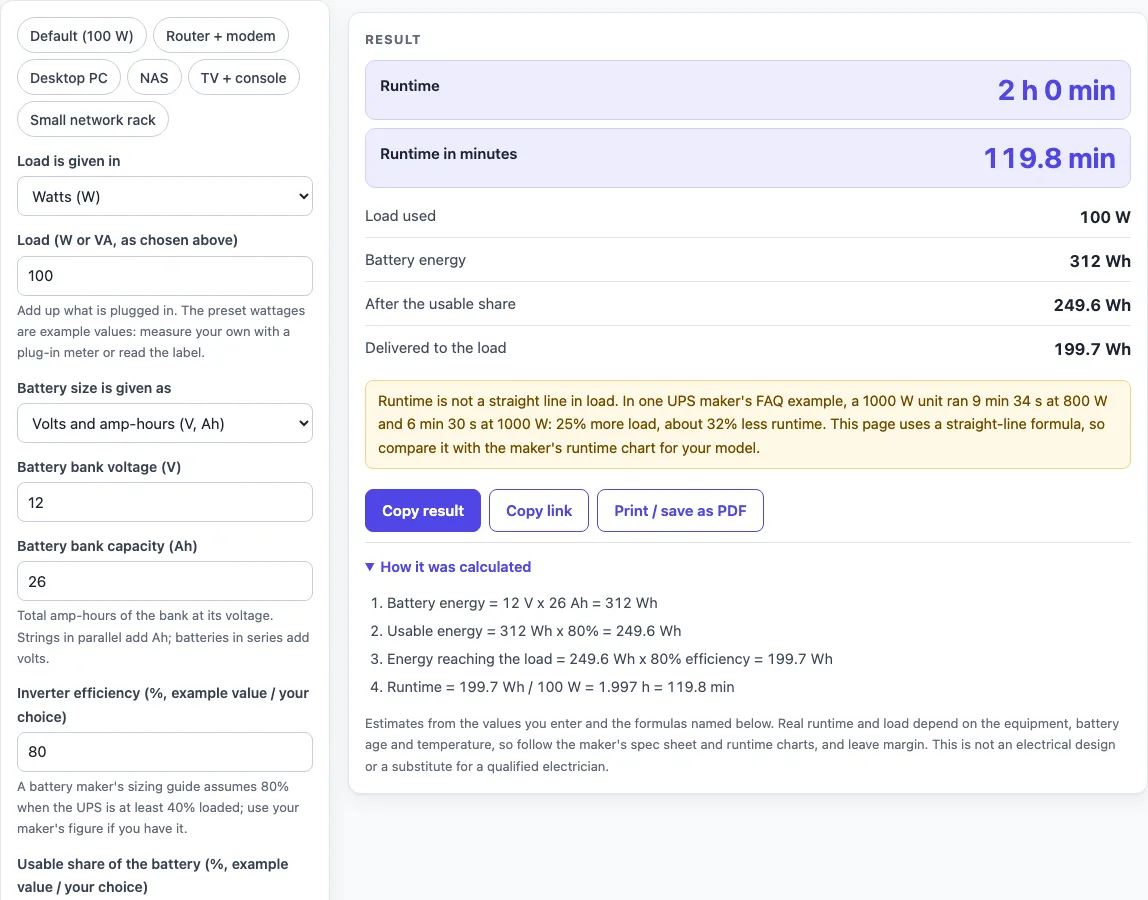
Task: Click the yellow 'Runtime is not a straight line' notice
Action: click(748, 425)
